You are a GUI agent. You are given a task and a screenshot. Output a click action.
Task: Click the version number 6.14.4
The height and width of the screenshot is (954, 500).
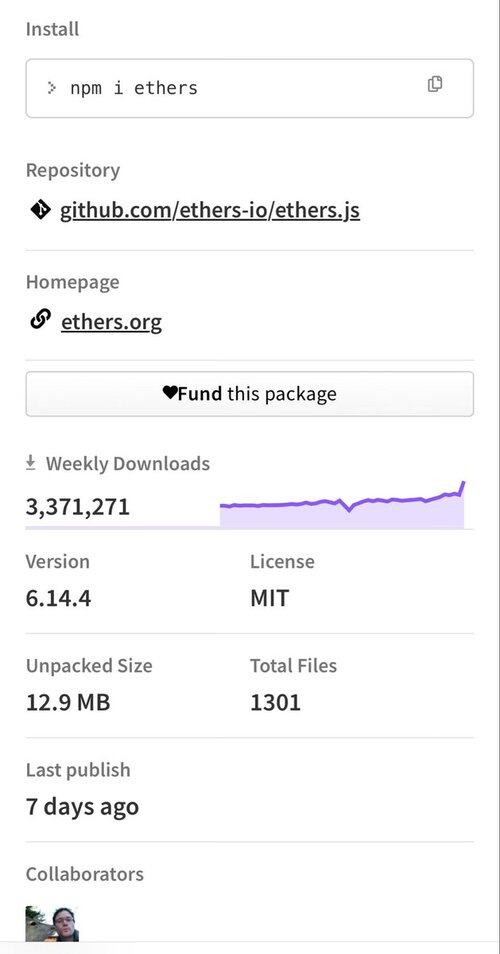point(58,598)
